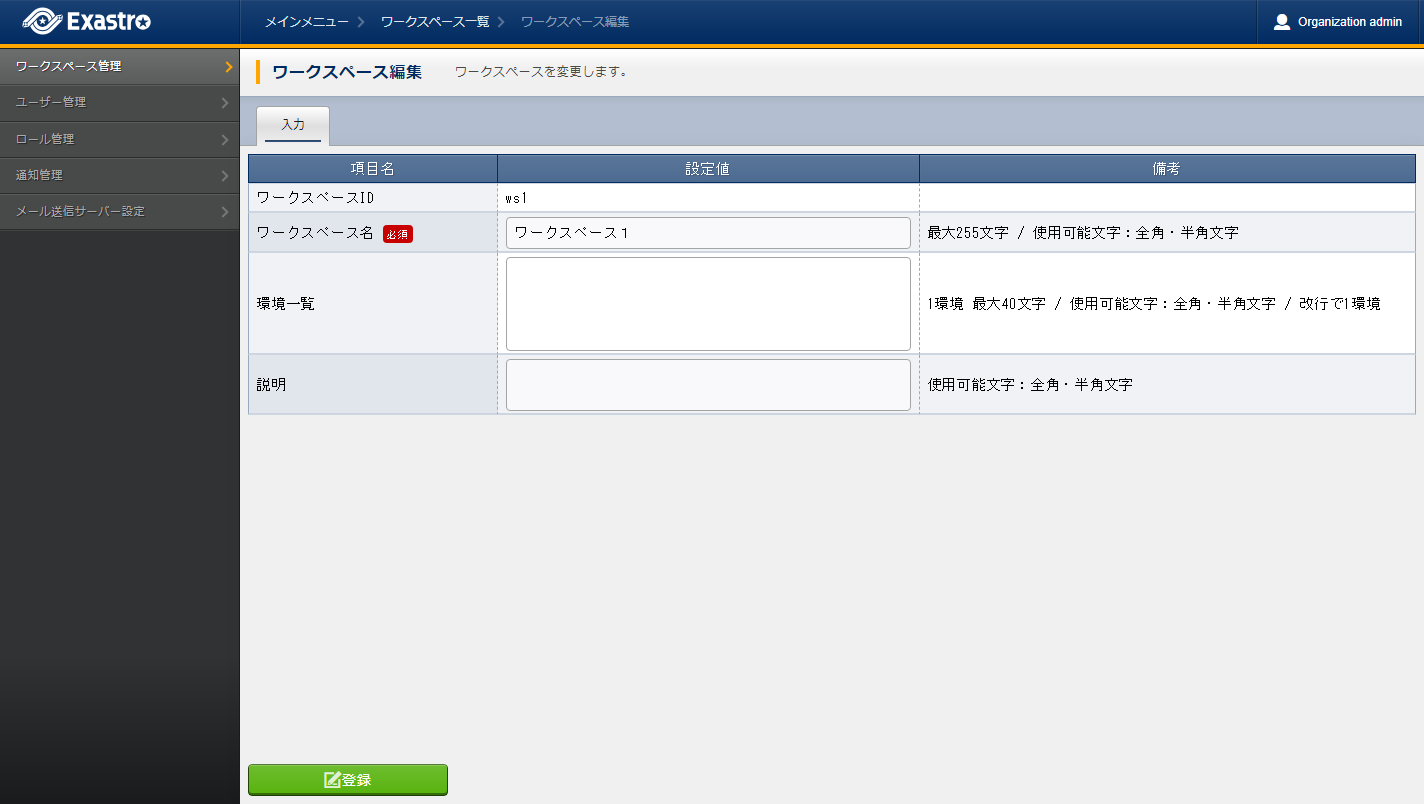
Task: Select ロール管理 in the sidebar
Action: tap(46, 139)
